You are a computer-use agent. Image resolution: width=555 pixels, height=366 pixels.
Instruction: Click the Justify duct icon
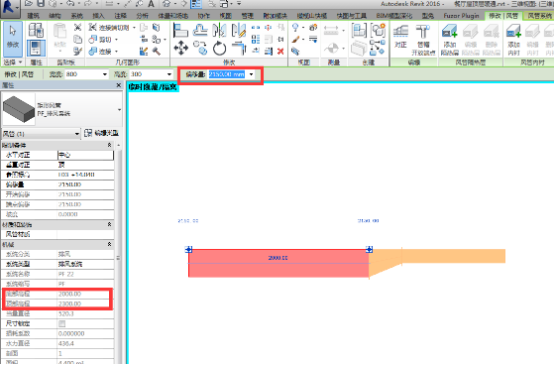(401, 36)
